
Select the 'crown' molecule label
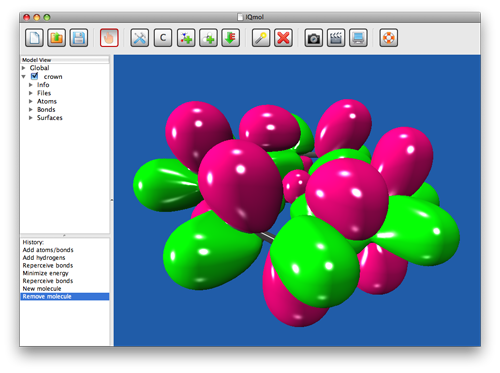click(x=53, y=77)
